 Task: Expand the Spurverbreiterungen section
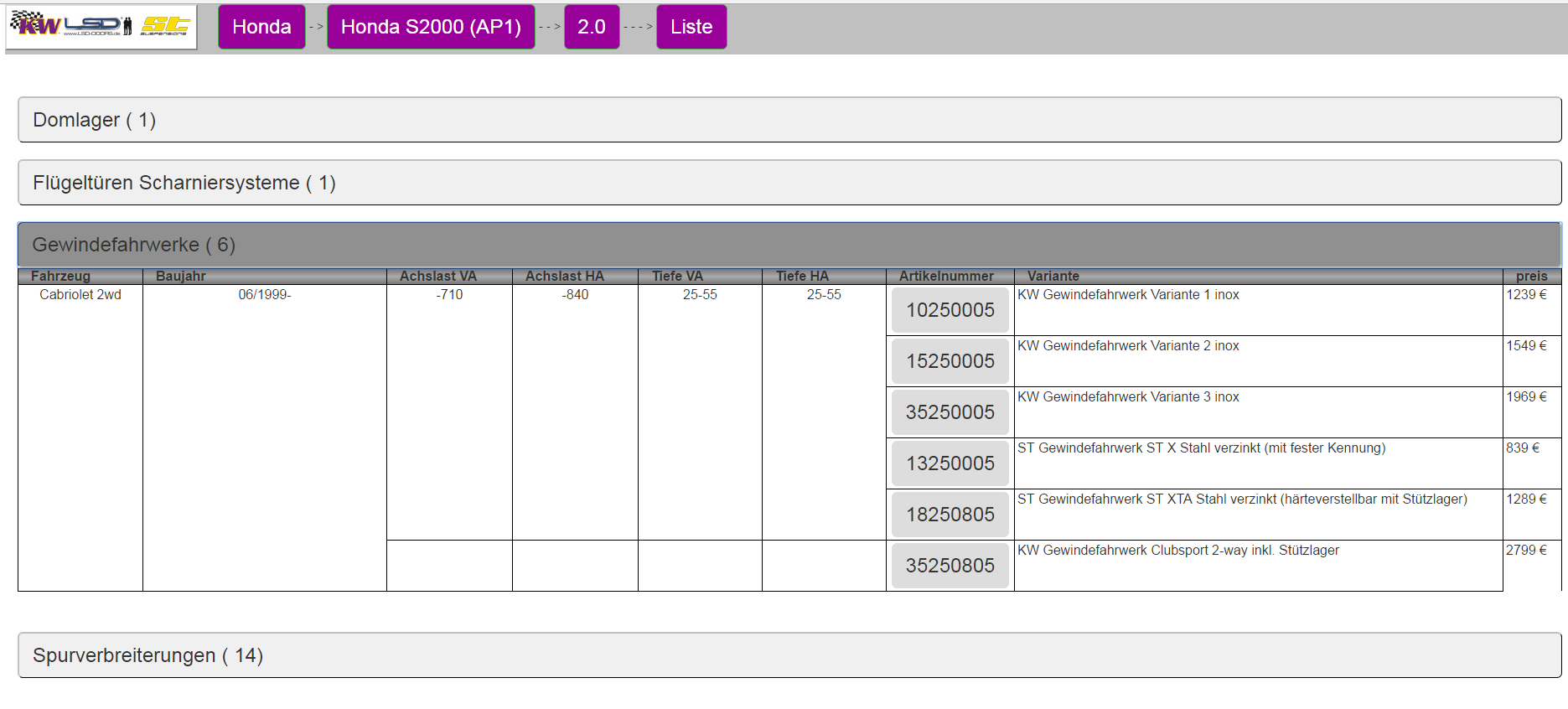click(x=789, y=655)
